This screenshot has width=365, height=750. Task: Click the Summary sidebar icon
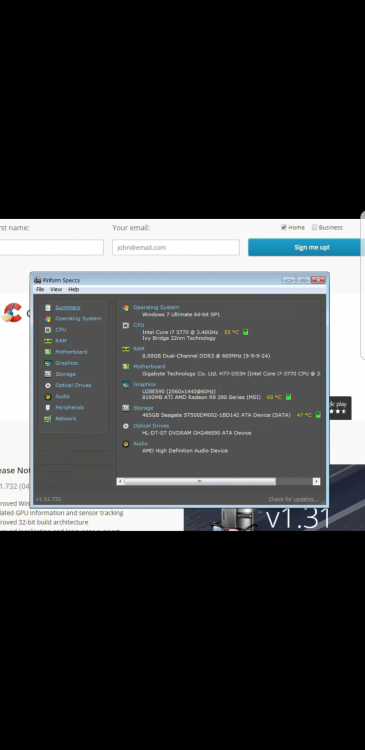[x=47, y=308]
